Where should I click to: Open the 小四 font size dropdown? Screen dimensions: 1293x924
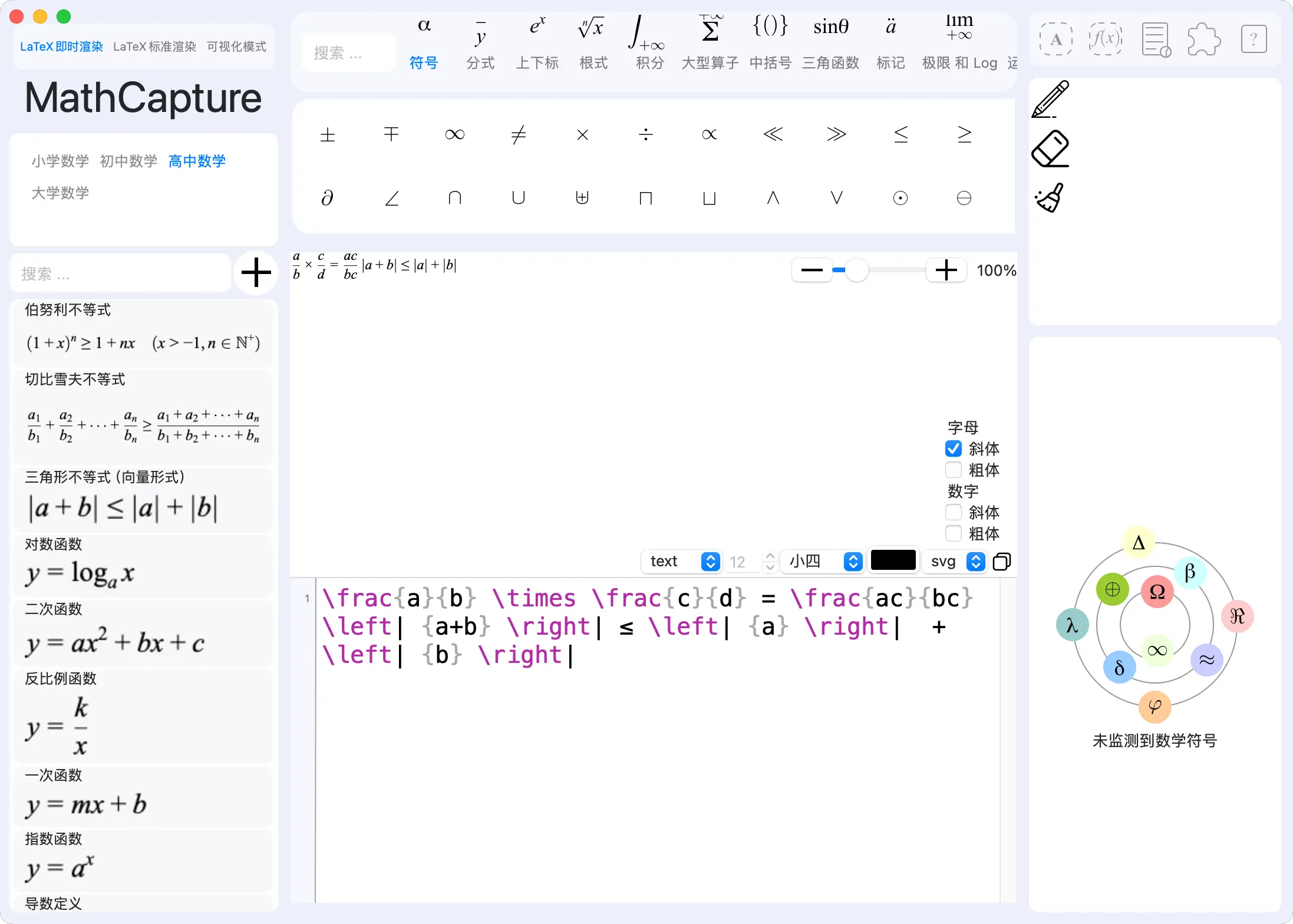coord(822,562)
